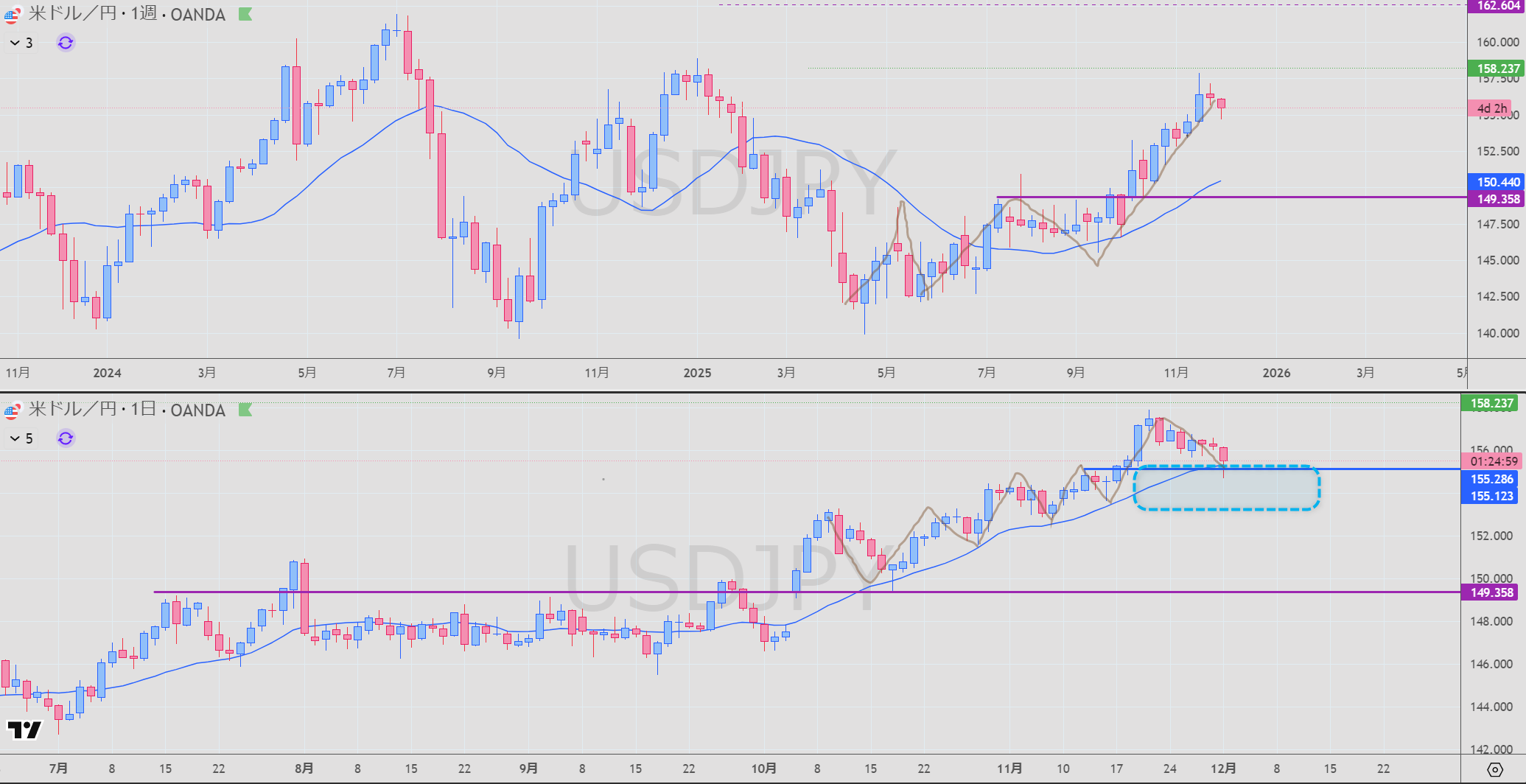Select the 162.604 purple price label

point(1496,6)
